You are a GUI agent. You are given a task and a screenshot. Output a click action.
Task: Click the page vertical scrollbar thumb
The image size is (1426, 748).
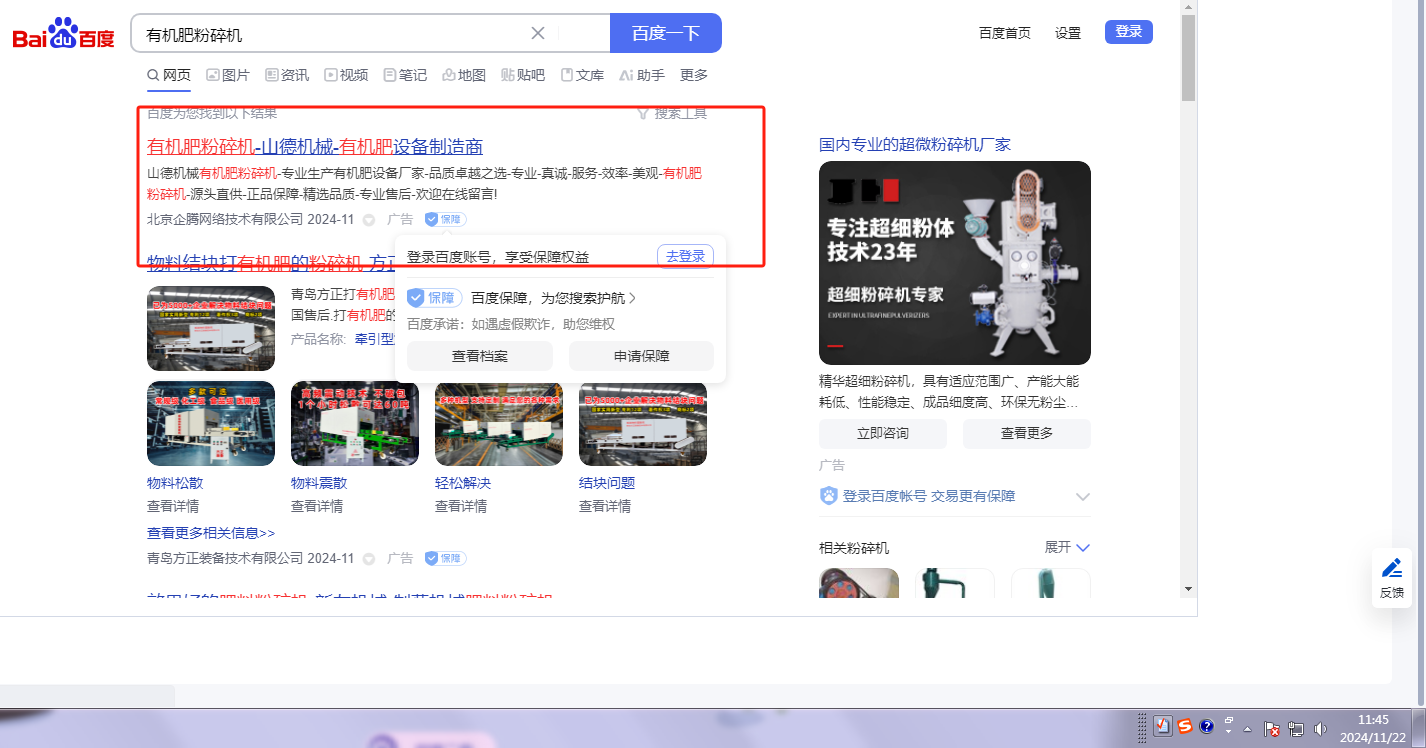[1188, 57]
